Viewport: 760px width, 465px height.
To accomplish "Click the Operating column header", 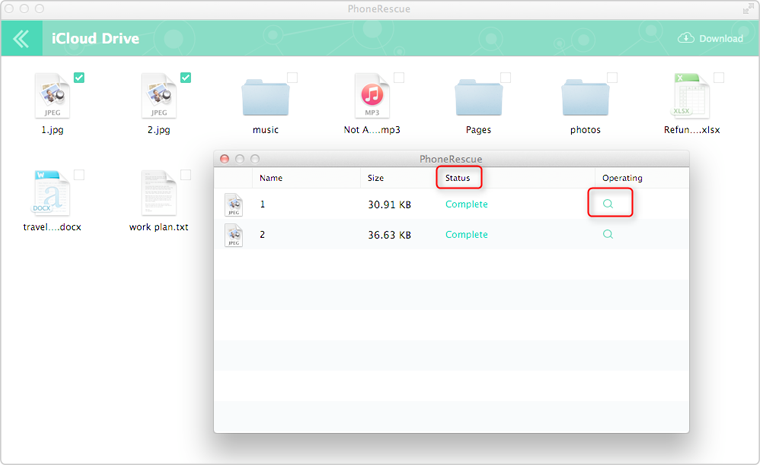I will [x=622, y=178].
